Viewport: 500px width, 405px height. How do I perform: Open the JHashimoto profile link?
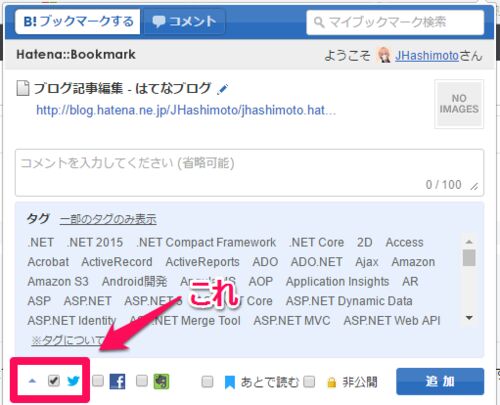click(427, 56)
